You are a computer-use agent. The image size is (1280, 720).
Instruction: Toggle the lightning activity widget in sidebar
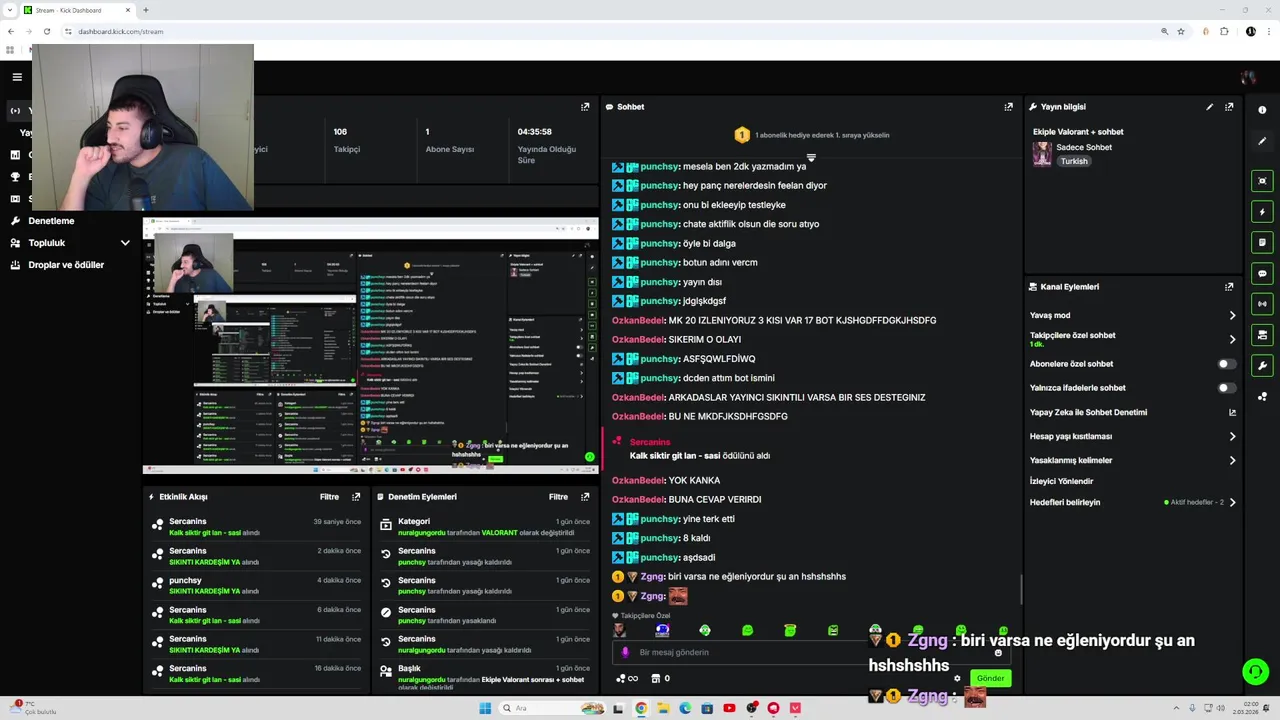point(1262,212)
